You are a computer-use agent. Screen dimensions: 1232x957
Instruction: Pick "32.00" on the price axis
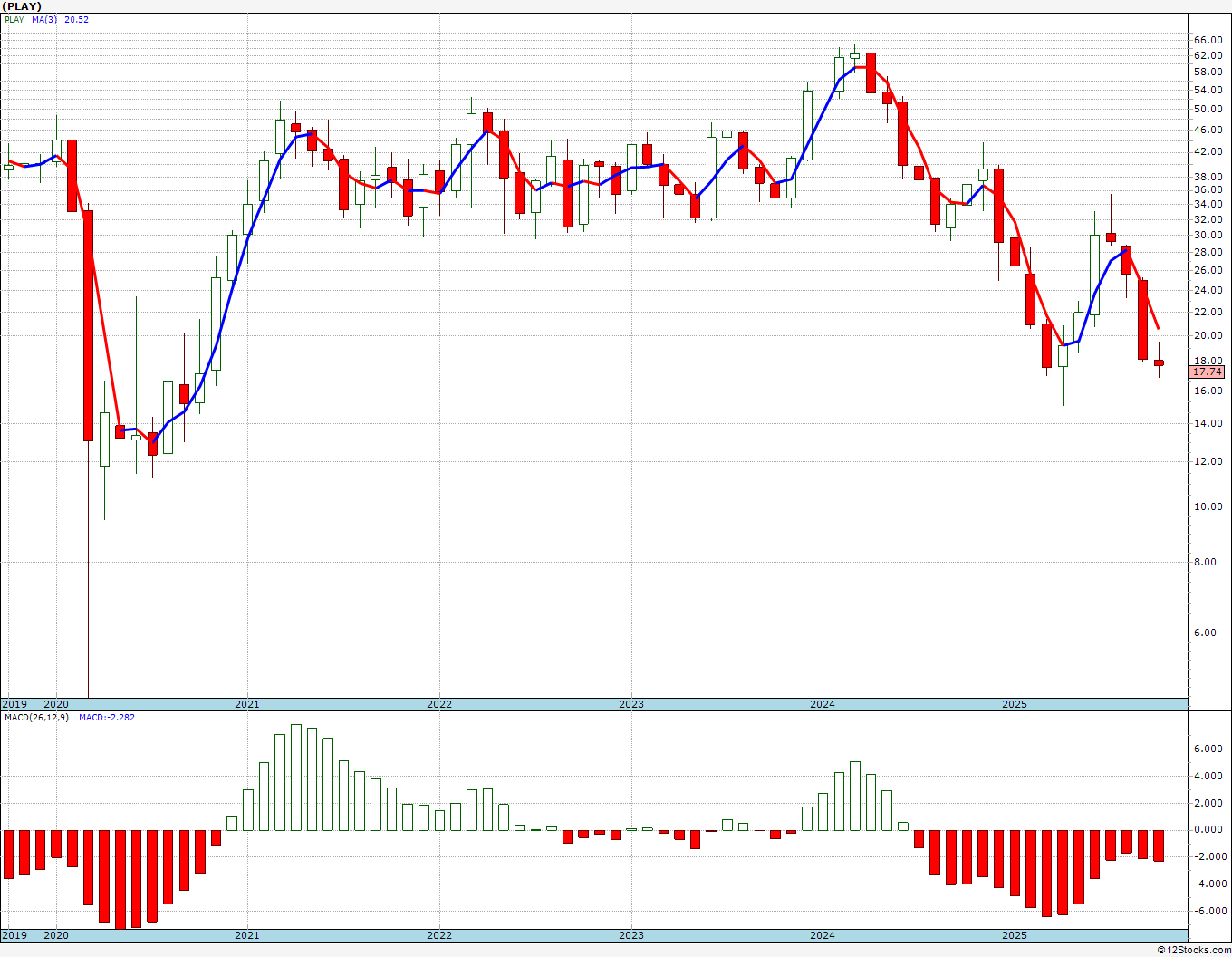click(x=1208, y=219)
